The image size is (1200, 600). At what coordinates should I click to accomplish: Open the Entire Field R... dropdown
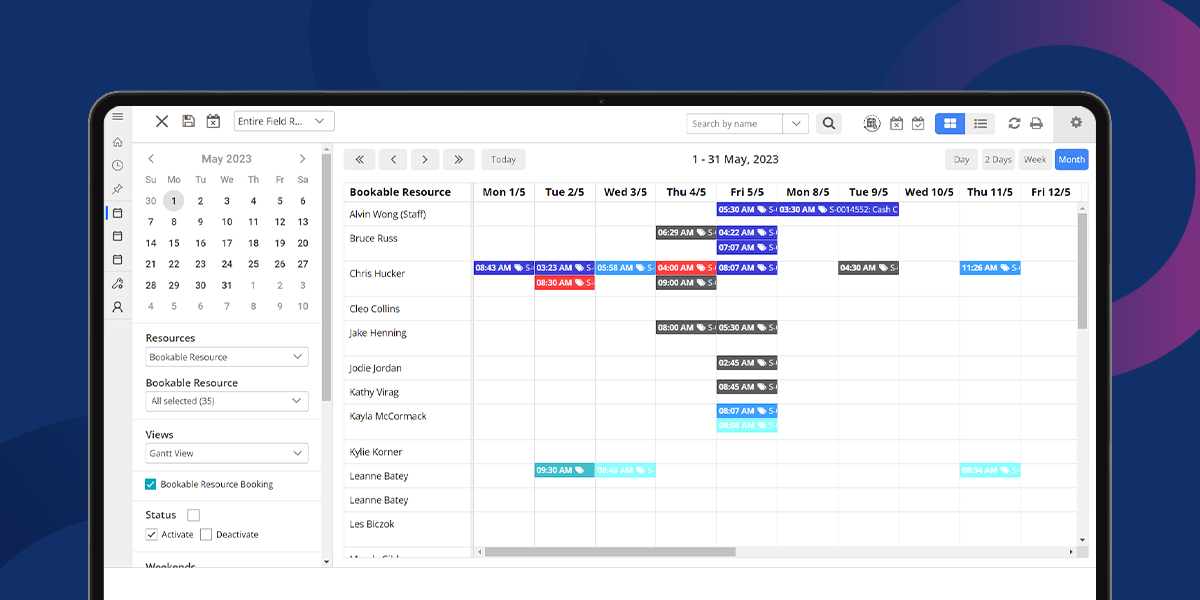[x=284, y=121]
